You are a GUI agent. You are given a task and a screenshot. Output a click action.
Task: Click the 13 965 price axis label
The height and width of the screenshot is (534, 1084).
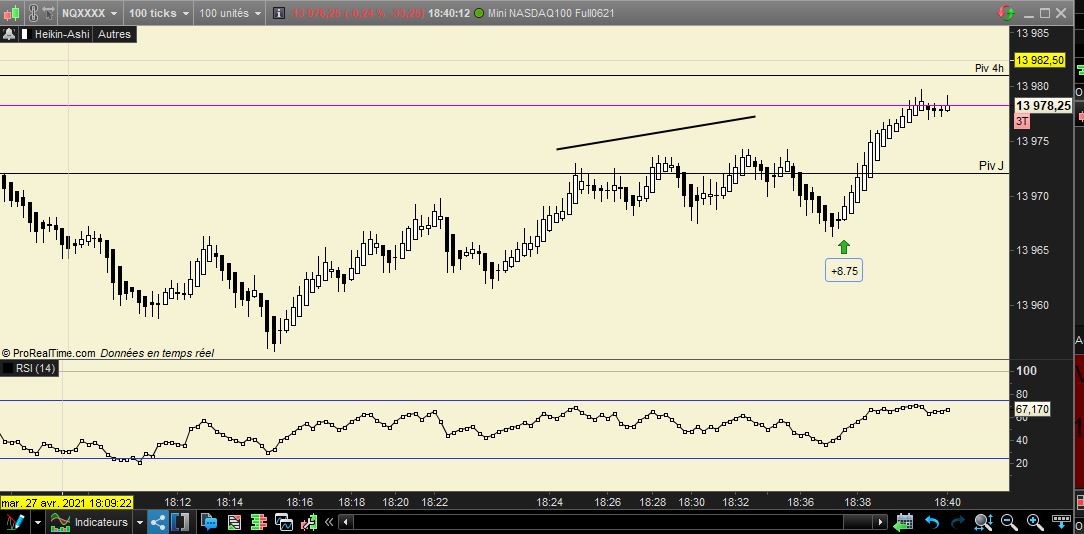pos(1032,250)
